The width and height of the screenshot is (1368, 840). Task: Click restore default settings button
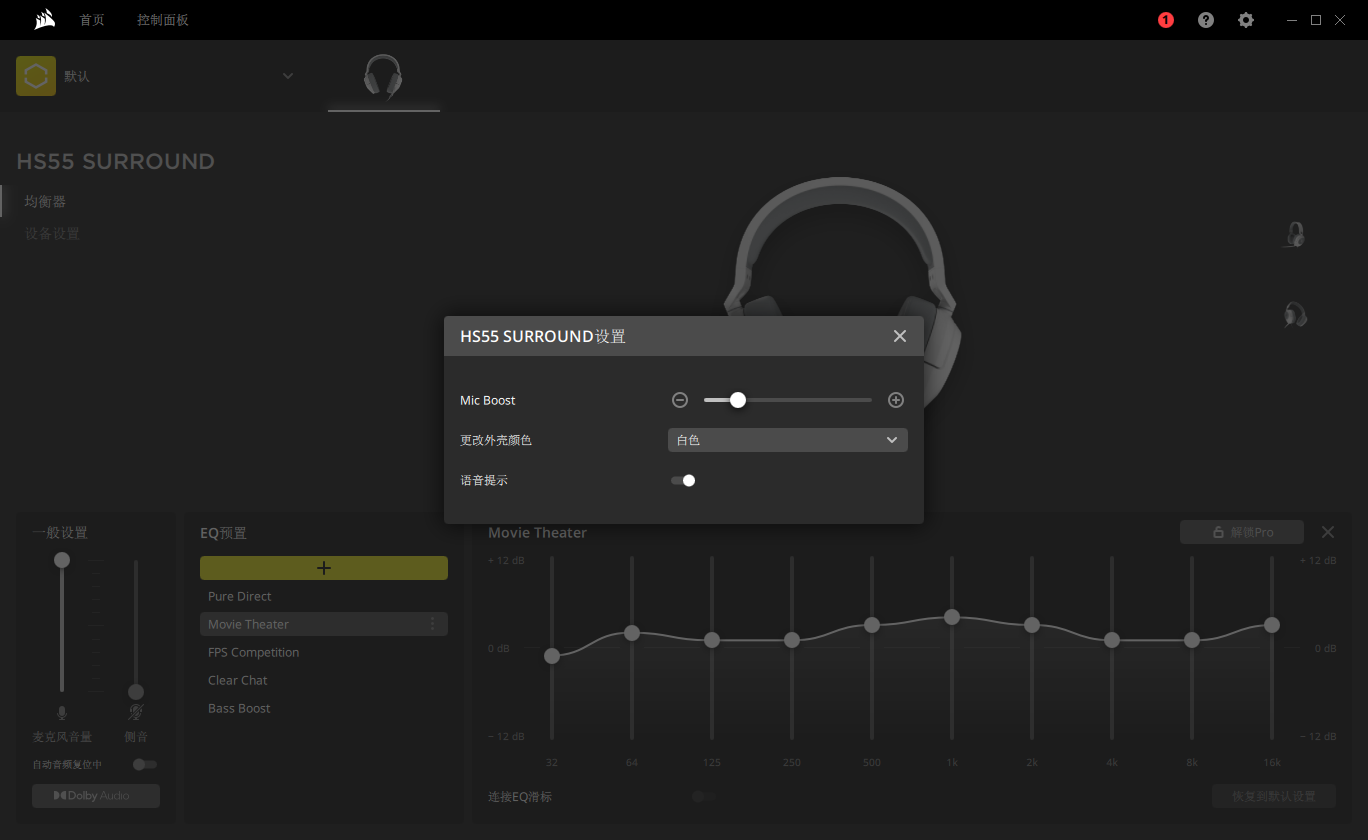(1274, 796)
